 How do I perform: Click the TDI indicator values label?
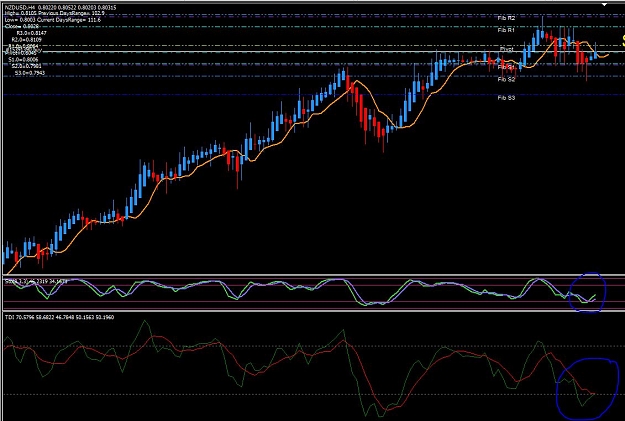pos(59,317)
